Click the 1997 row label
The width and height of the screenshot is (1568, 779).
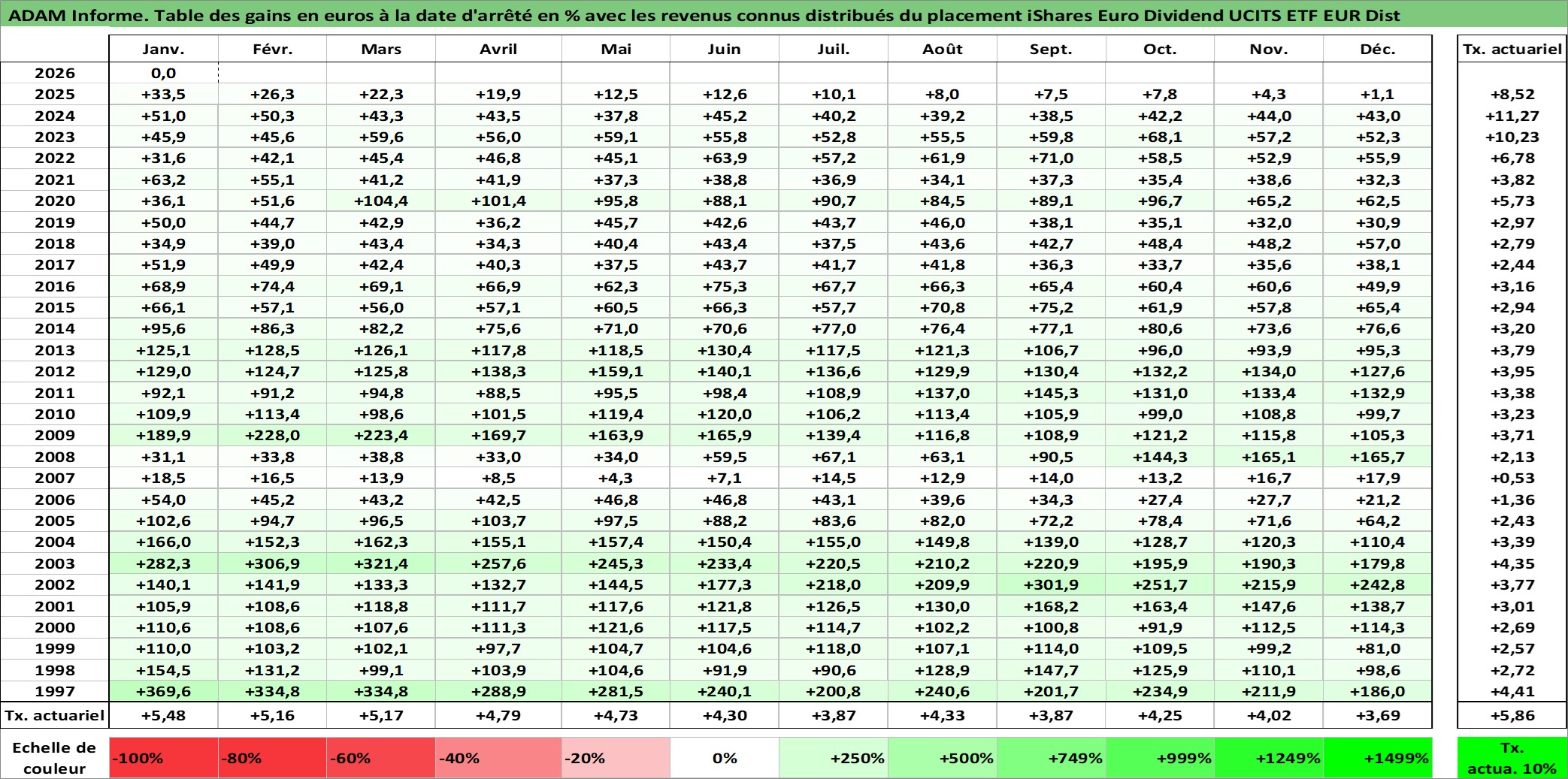(55, 691)
